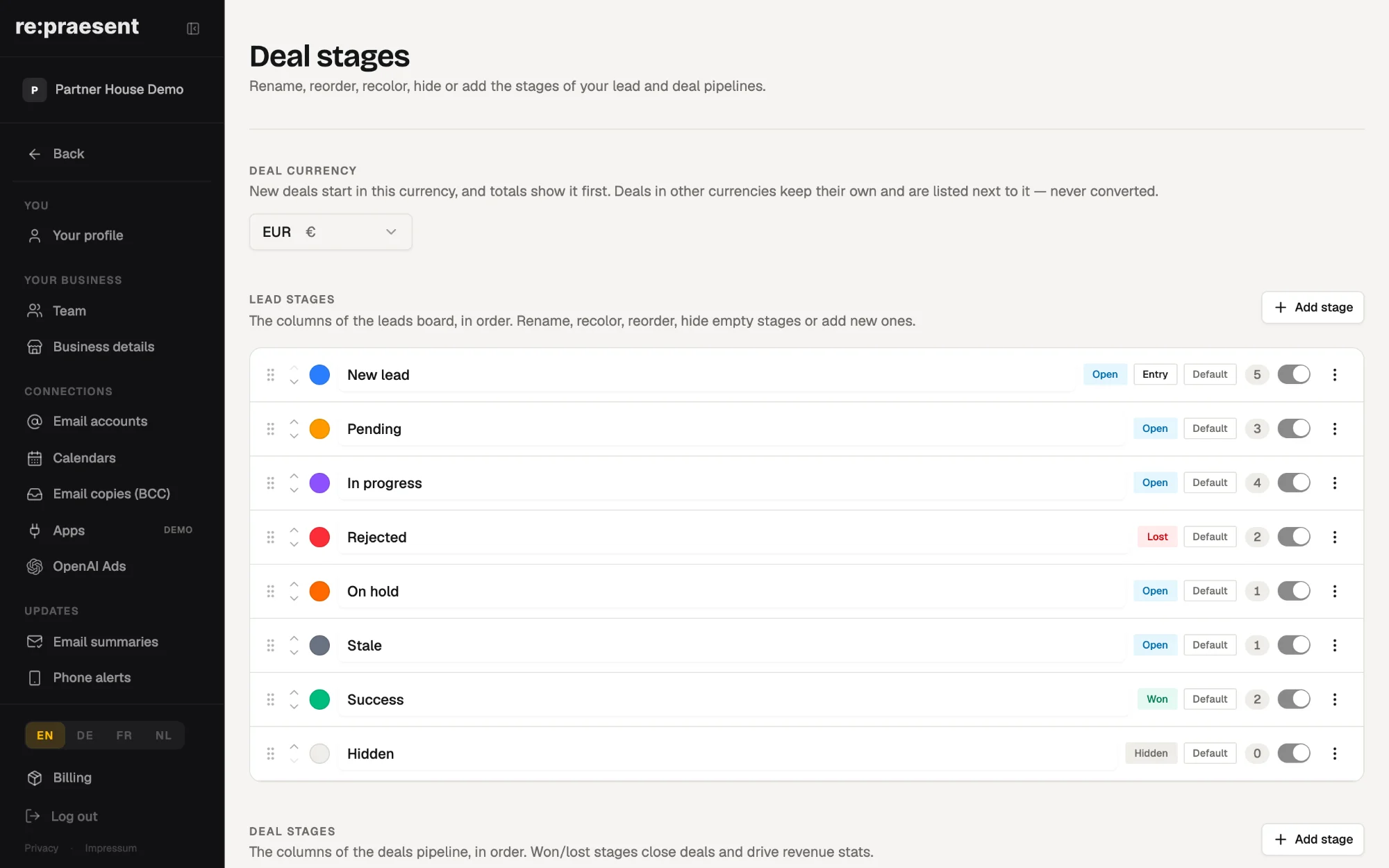The image size is (1389, 868).
Task: Move the Stale stage up one position
Action: tap(294, 638)
